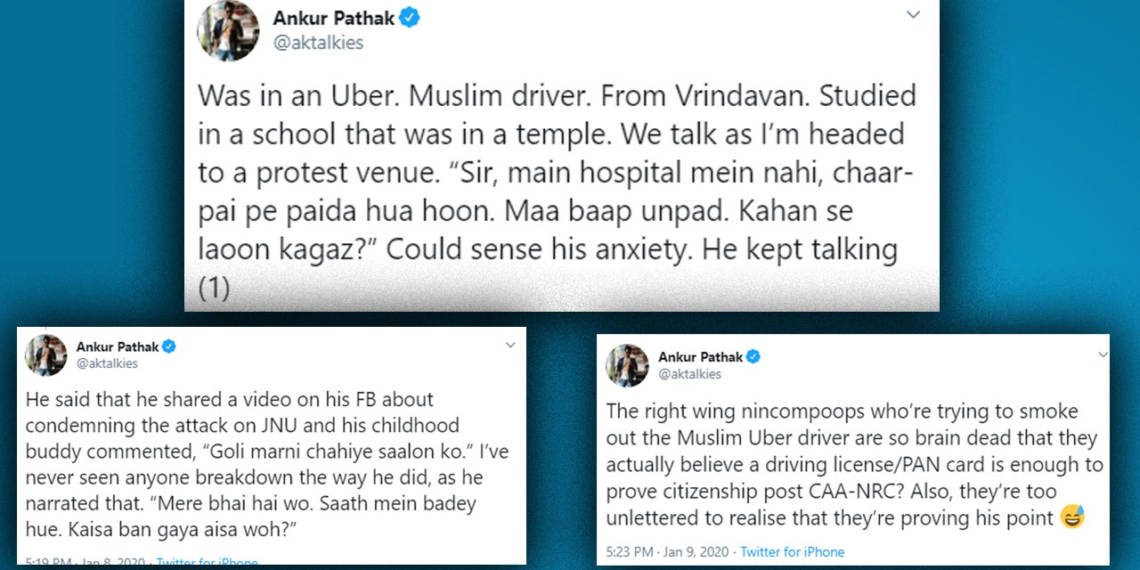Viewport: 1140px width, 570px height.
Task: Open Ankur Pathak's name on the Vrindavan tweet
Action: click(334, 18)
